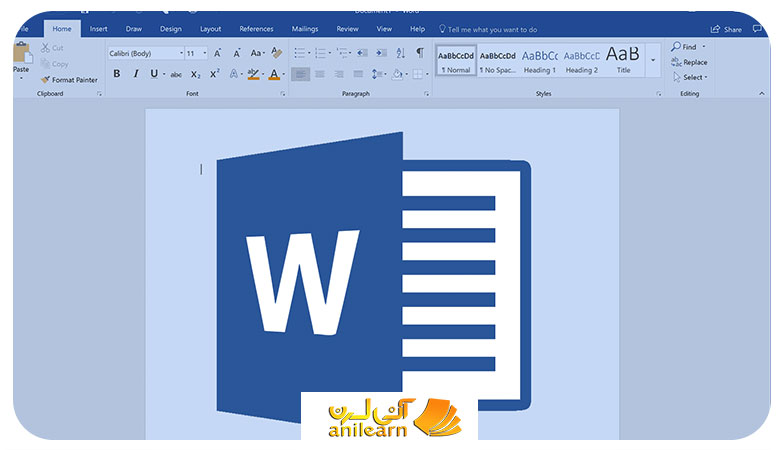Open the Mailings tab
Viewport: 784px width, 450px height.
click(x=304, y=29)
